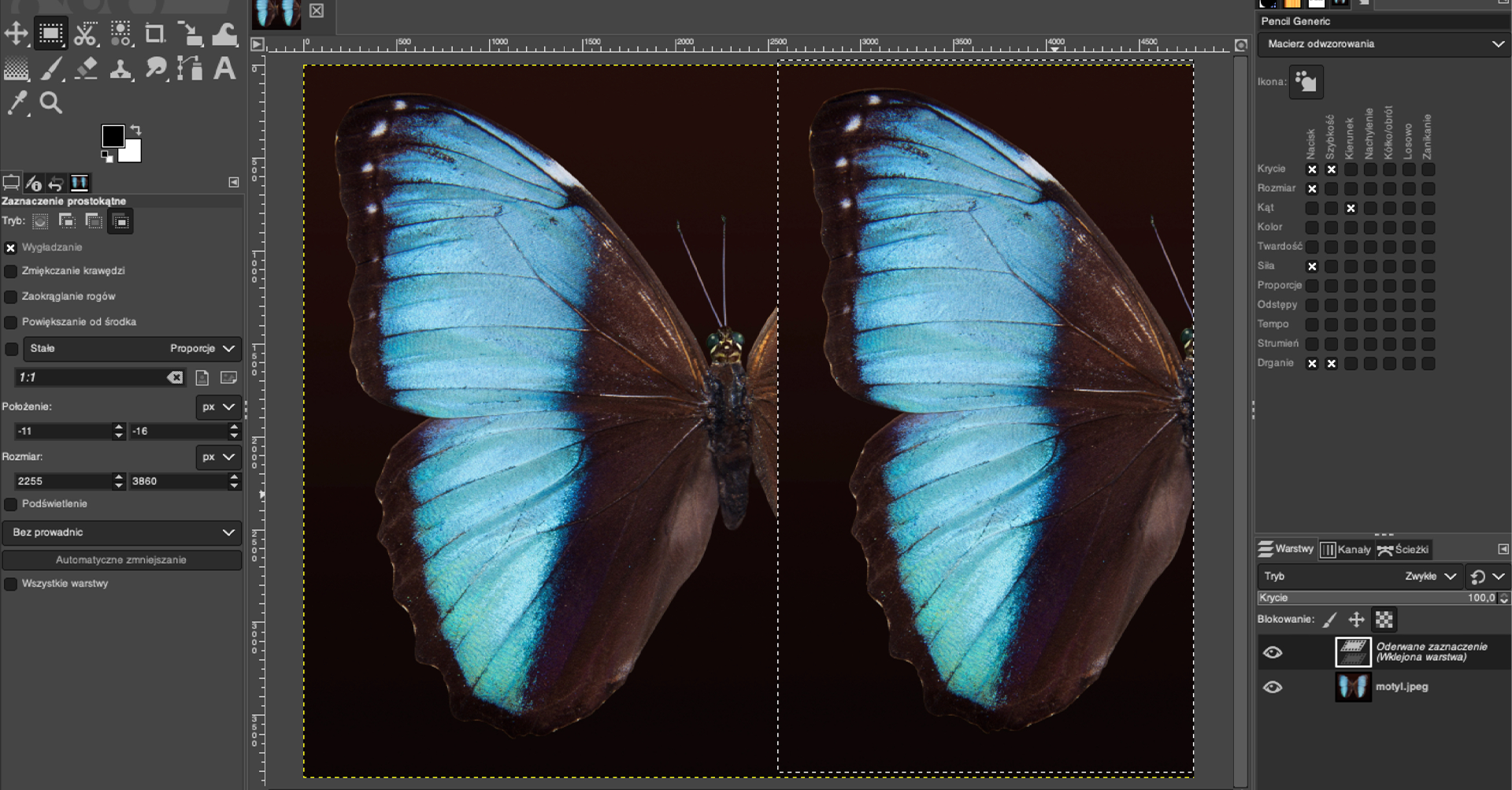Click the Automatyczne zmniejszanie button
The height and width of the screenshot is (790, 1512).
(x=121, y=560)
